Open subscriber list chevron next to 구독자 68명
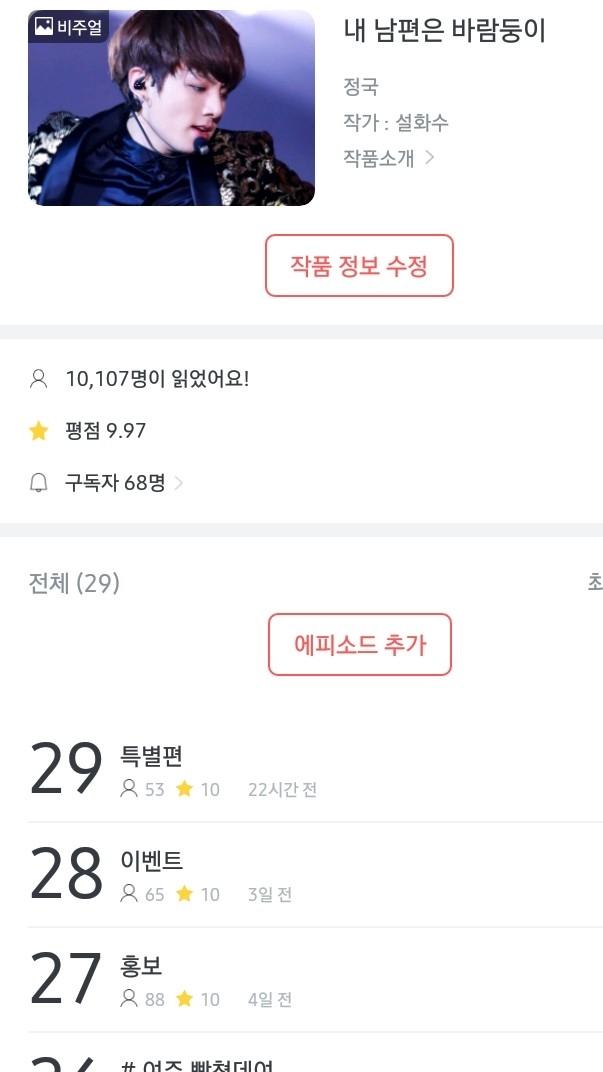 coord(179,484)
